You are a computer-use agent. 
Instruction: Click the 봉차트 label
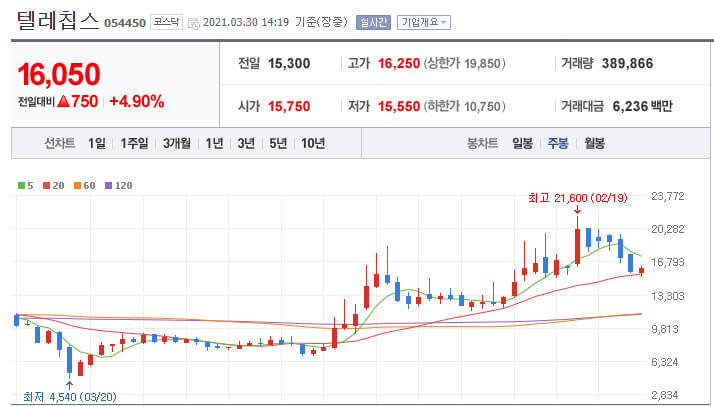pyautogui.click(x=482, y=144)
